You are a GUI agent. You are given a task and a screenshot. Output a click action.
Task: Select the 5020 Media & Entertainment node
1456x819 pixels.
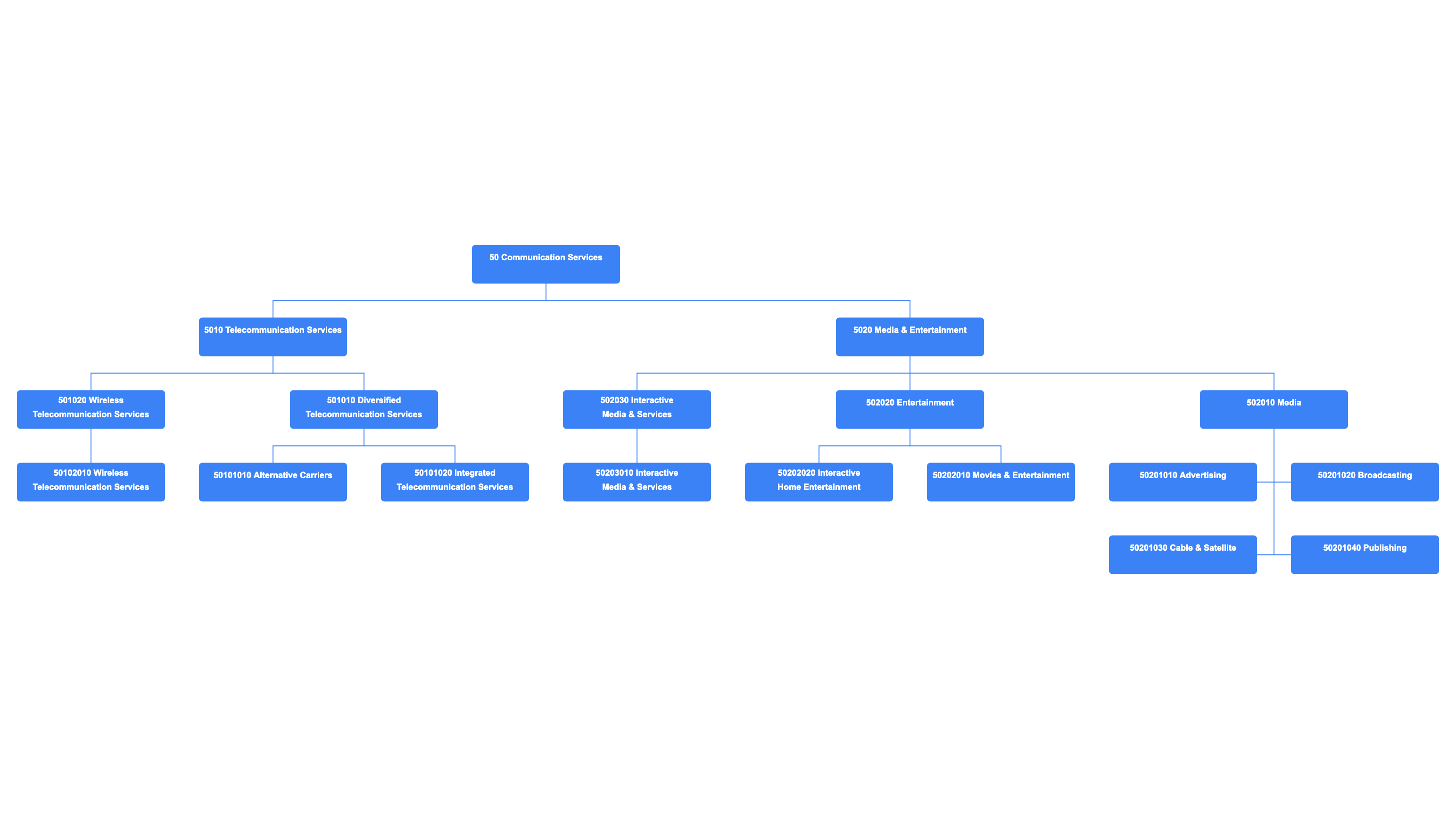909,330
